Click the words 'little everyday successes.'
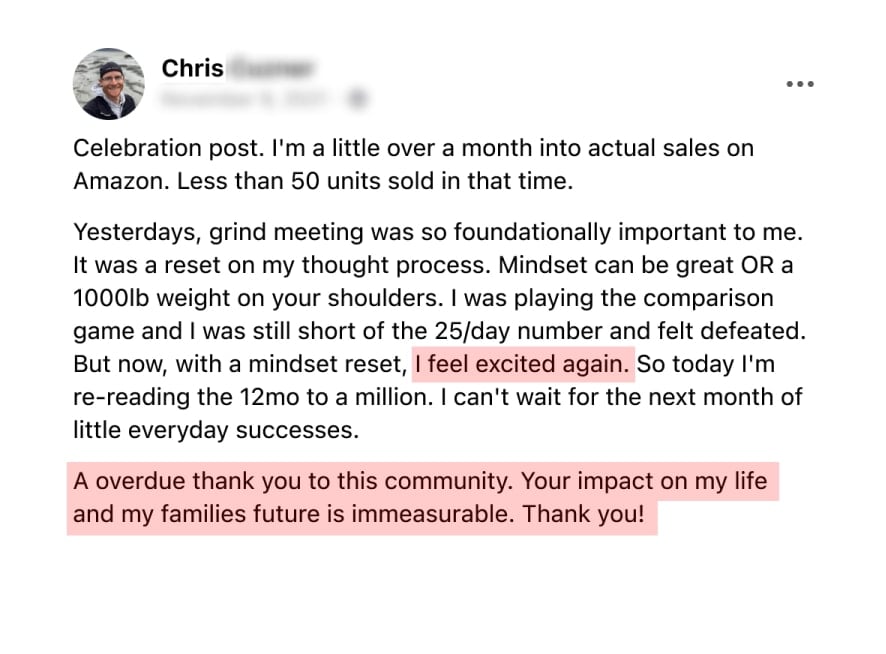The width and height of the screenshot is (886, 654). pos(216,431)
